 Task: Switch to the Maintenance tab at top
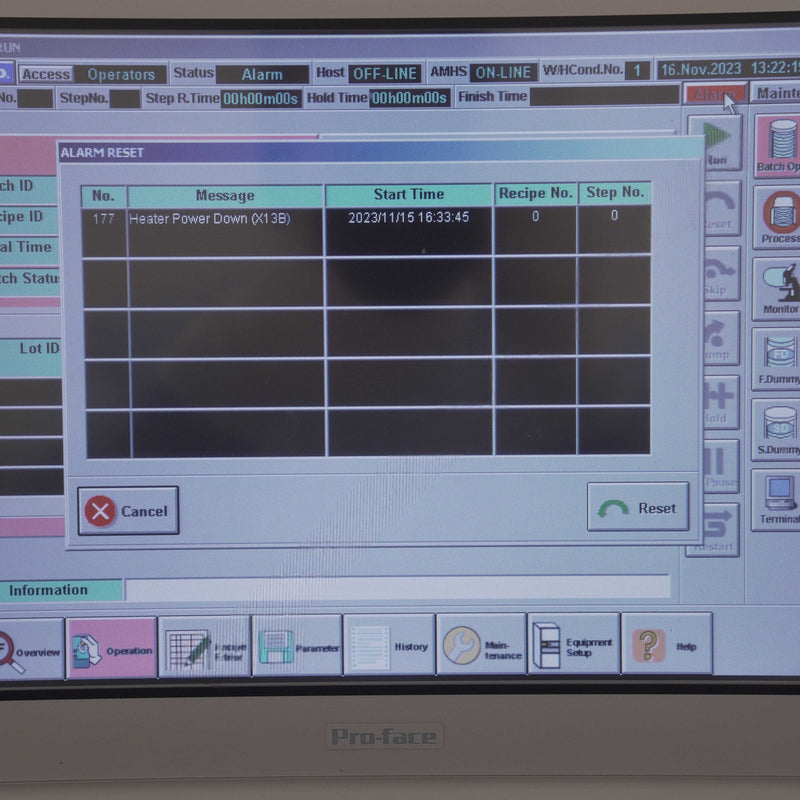[776, 94]
